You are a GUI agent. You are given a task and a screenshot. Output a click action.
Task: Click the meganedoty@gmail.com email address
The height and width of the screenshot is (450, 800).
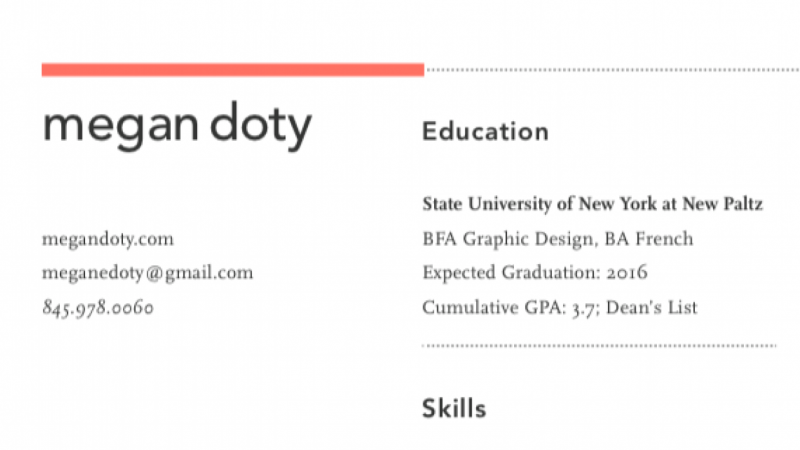(x=147, y=273)
